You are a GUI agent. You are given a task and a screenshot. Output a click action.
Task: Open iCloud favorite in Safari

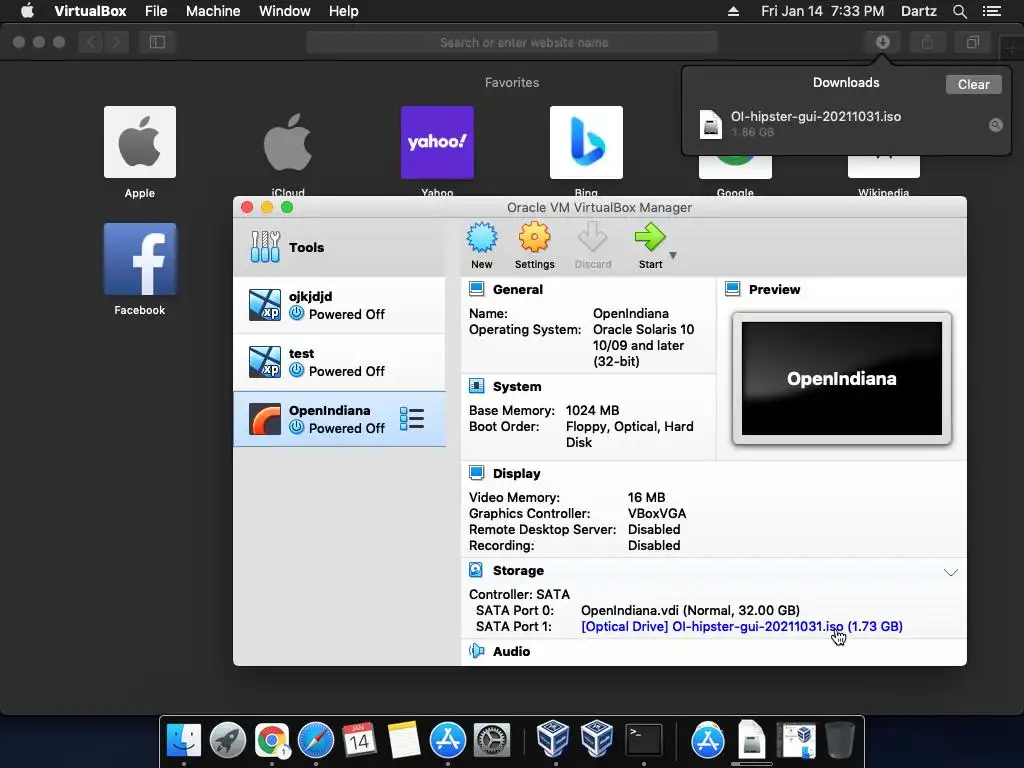[288, 142]
